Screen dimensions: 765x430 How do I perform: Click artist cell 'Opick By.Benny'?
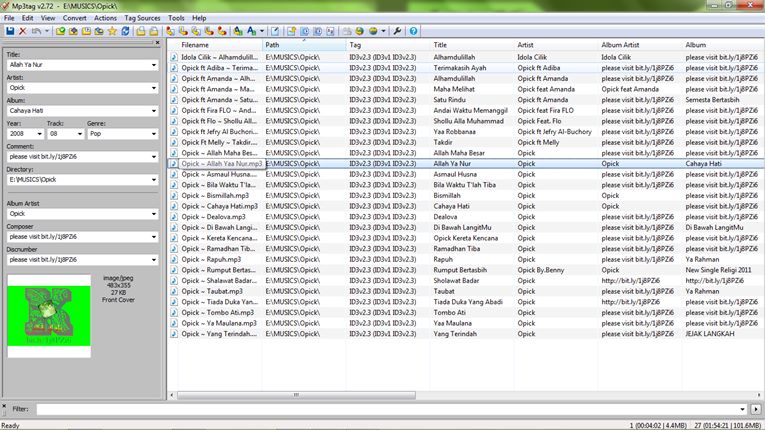coord(541,270)
